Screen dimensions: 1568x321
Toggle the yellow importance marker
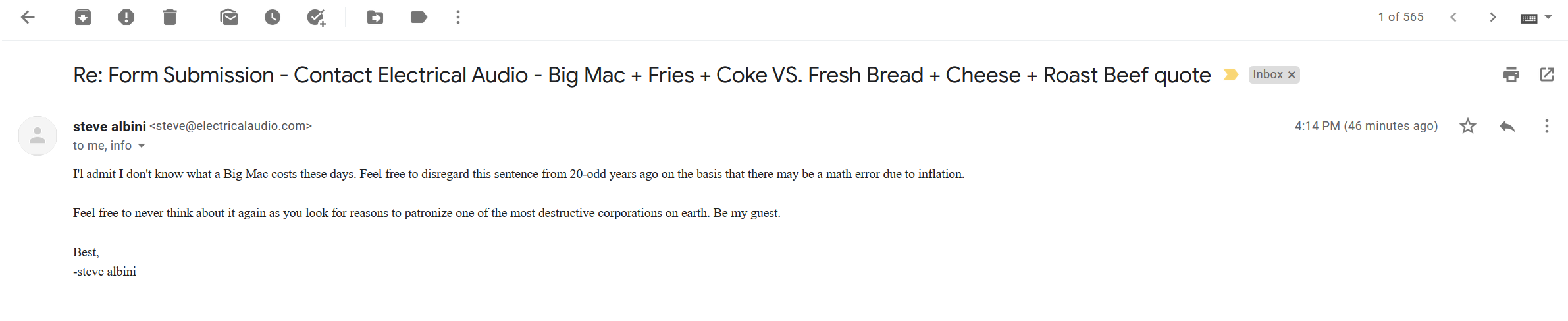(1230, 74)
